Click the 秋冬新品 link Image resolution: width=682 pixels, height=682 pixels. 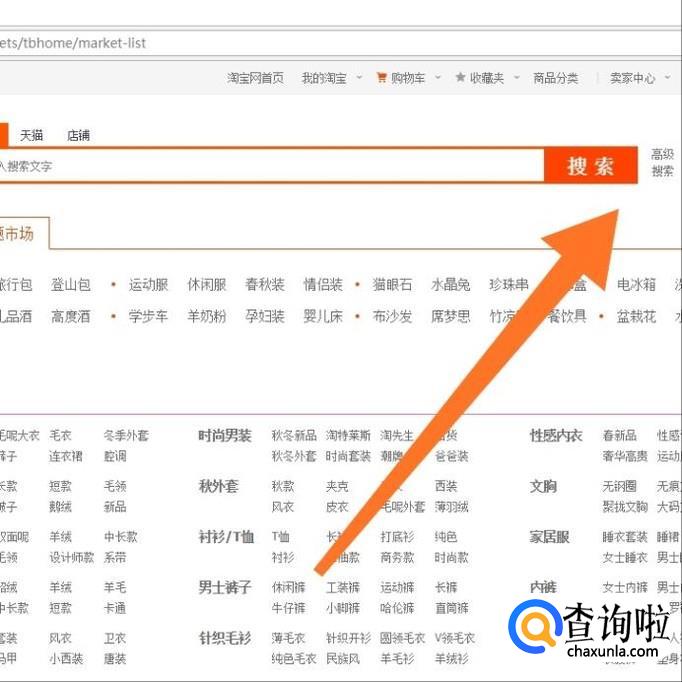click(294, 435)
